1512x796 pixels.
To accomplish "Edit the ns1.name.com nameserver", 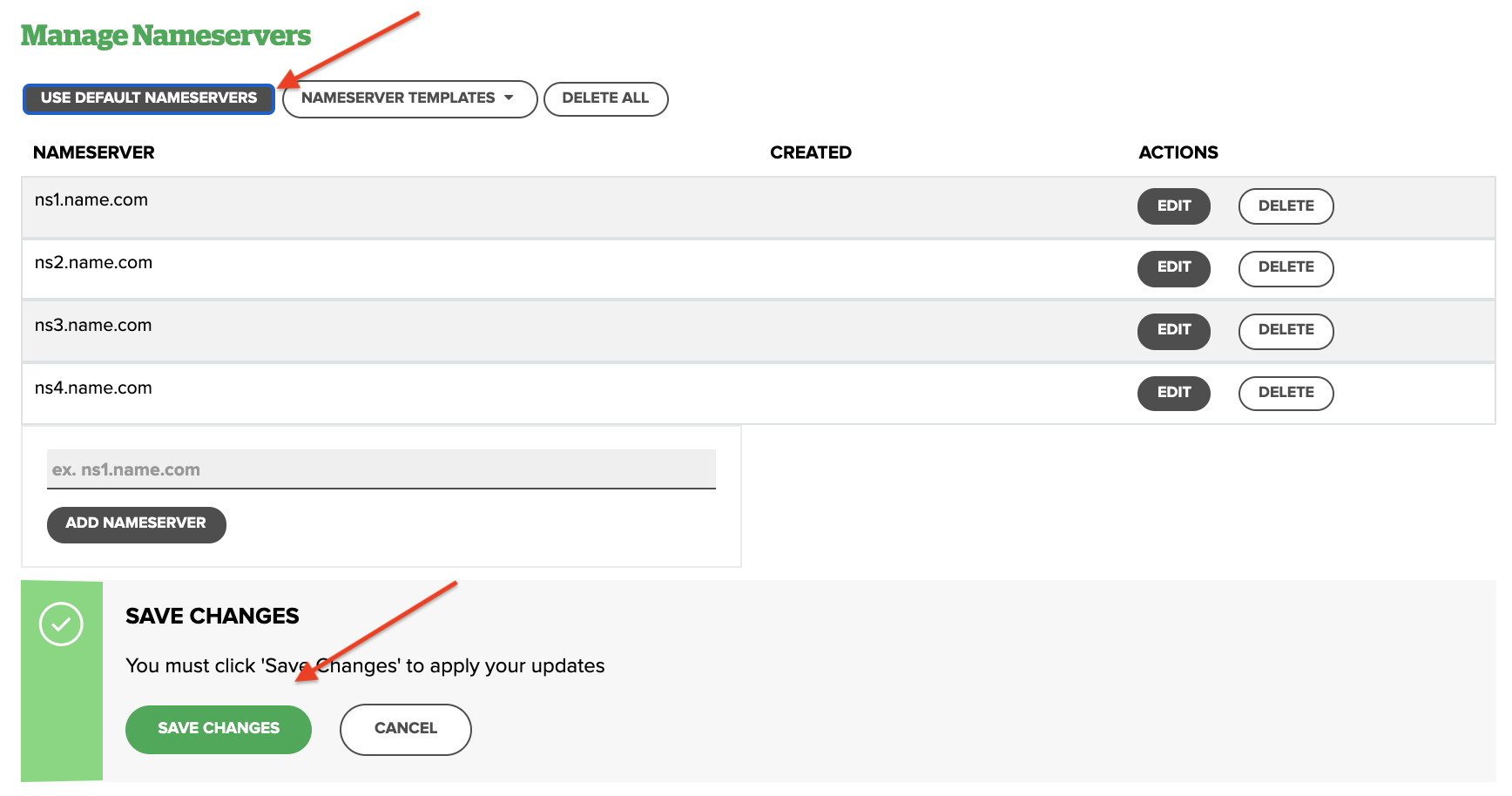I will pos(1173,206).
